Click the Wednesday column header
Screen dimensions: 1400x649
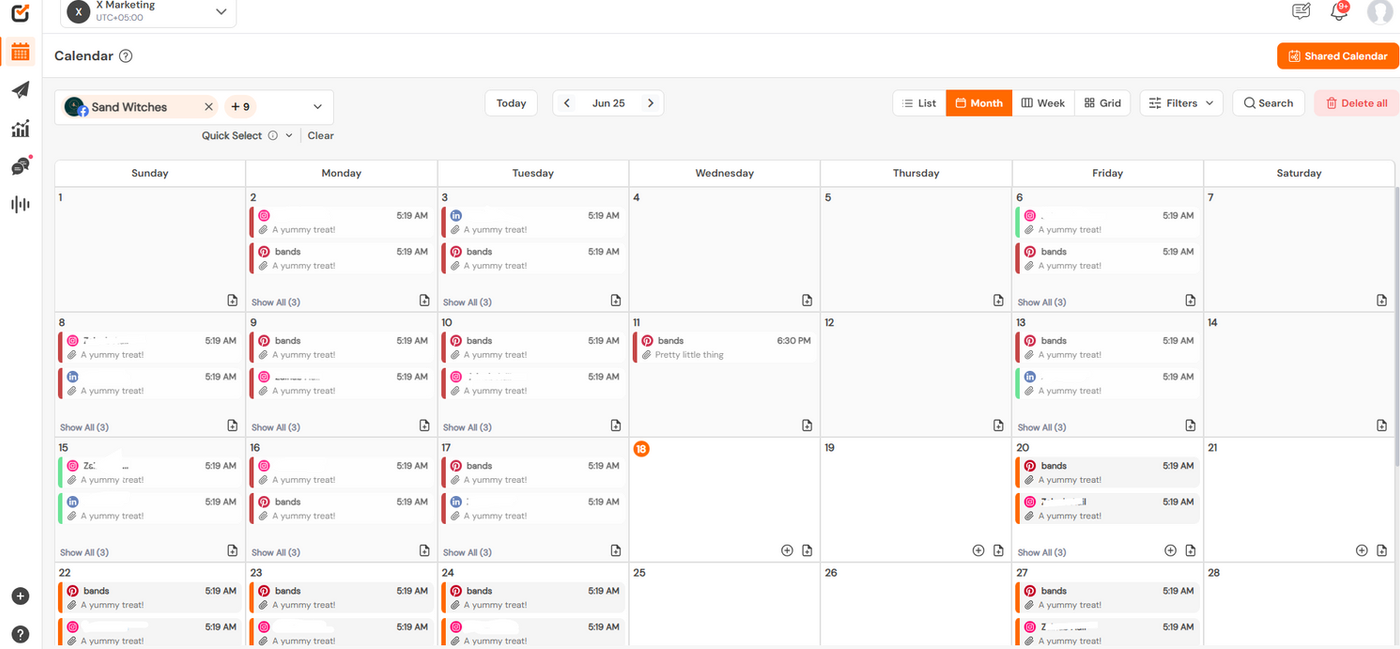click(x=724, y=173)
